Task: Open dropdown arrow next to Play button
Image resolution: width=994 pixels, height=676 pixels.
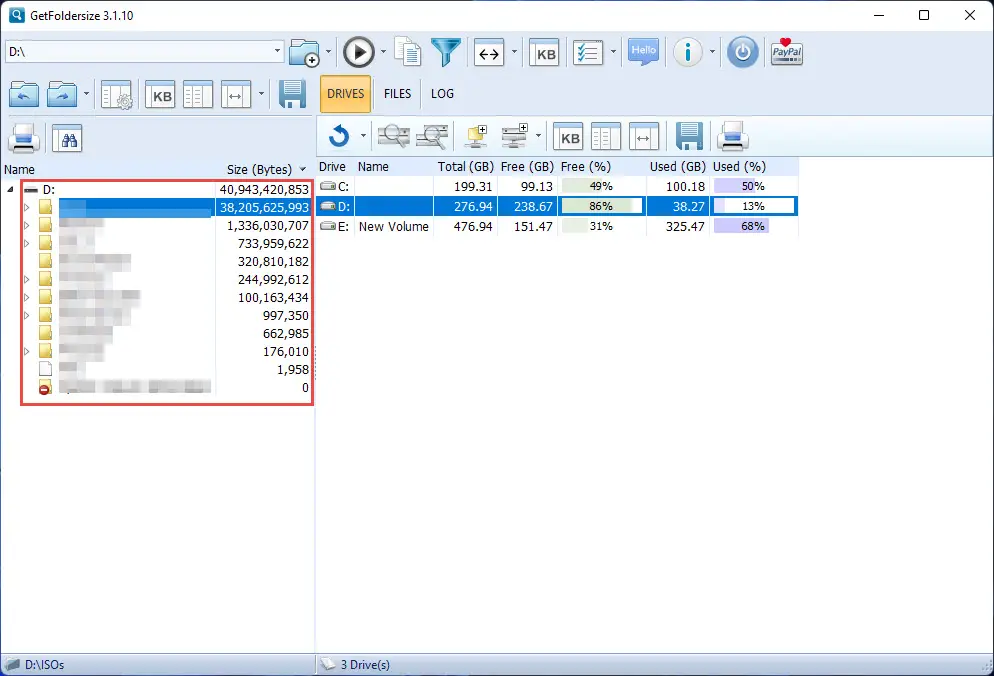Action: 383,52
